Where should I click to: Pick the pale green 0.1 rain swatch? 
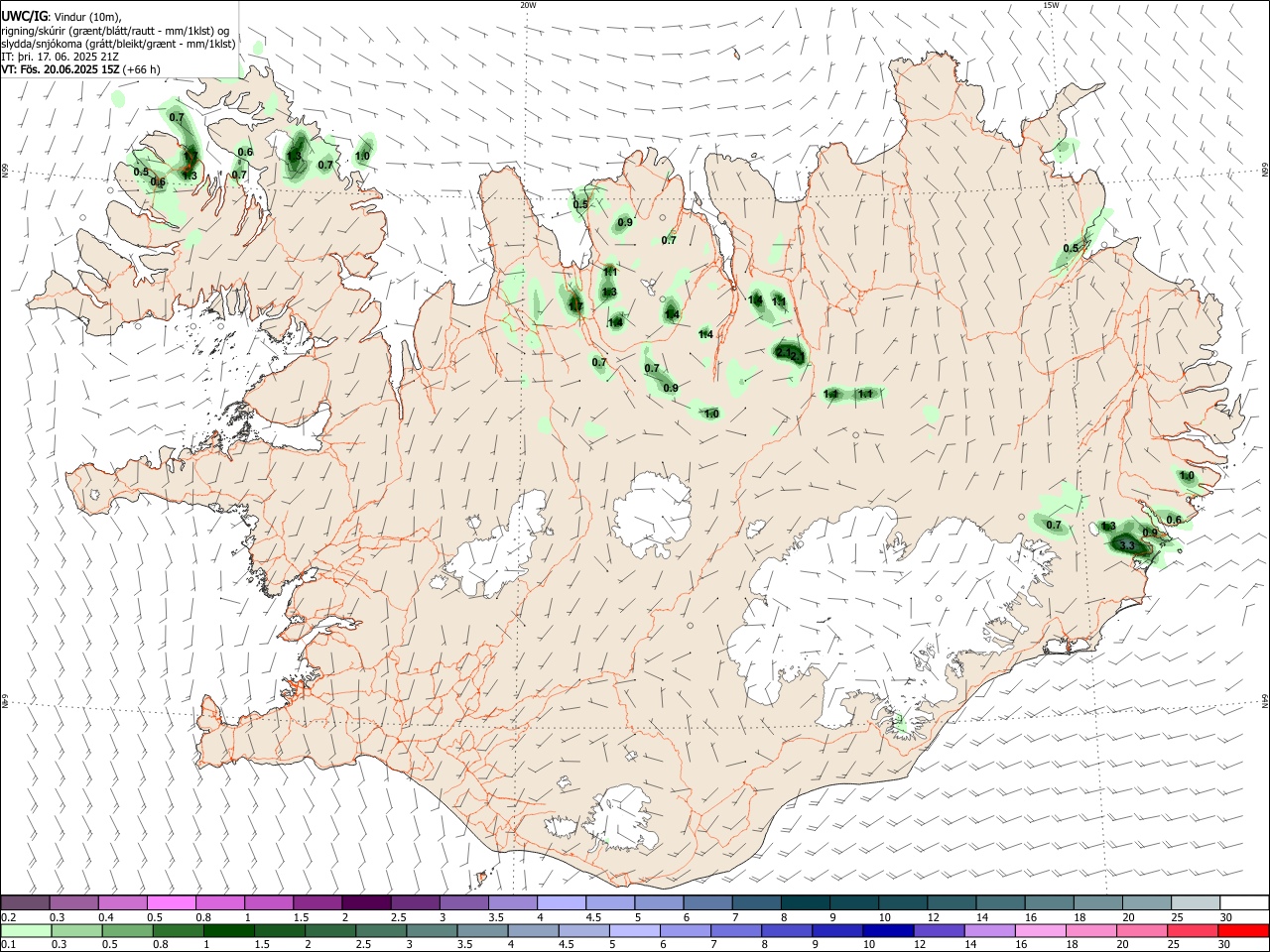(26, 930)
